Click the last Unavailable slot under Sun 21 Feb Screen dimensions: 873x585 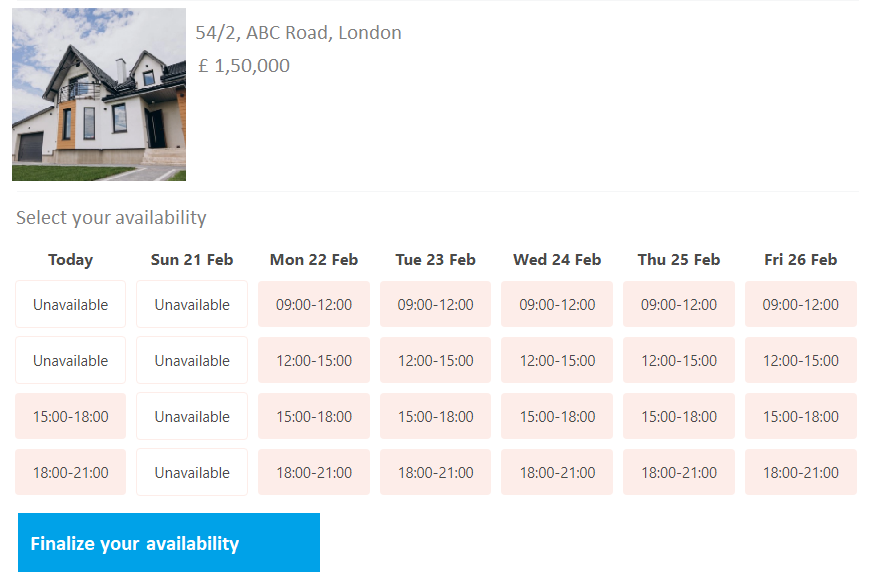(x=192, y=473)
